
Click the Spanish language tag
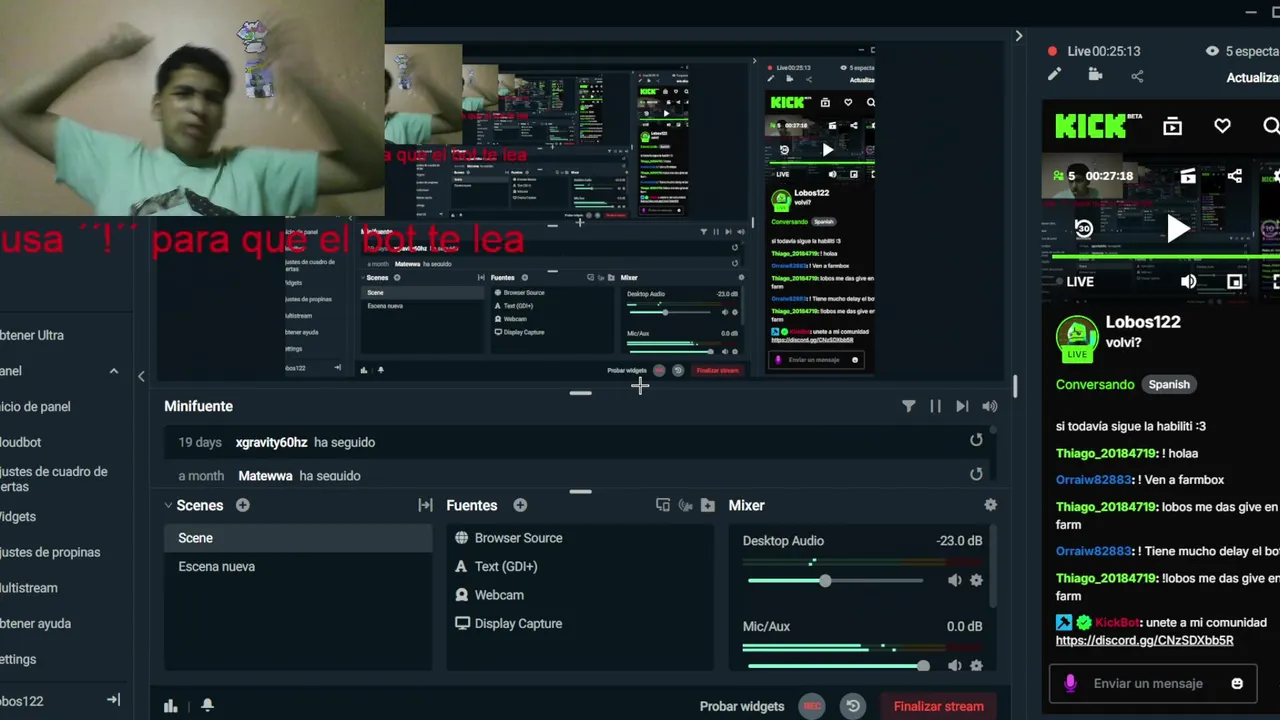tap(1169, 384)
